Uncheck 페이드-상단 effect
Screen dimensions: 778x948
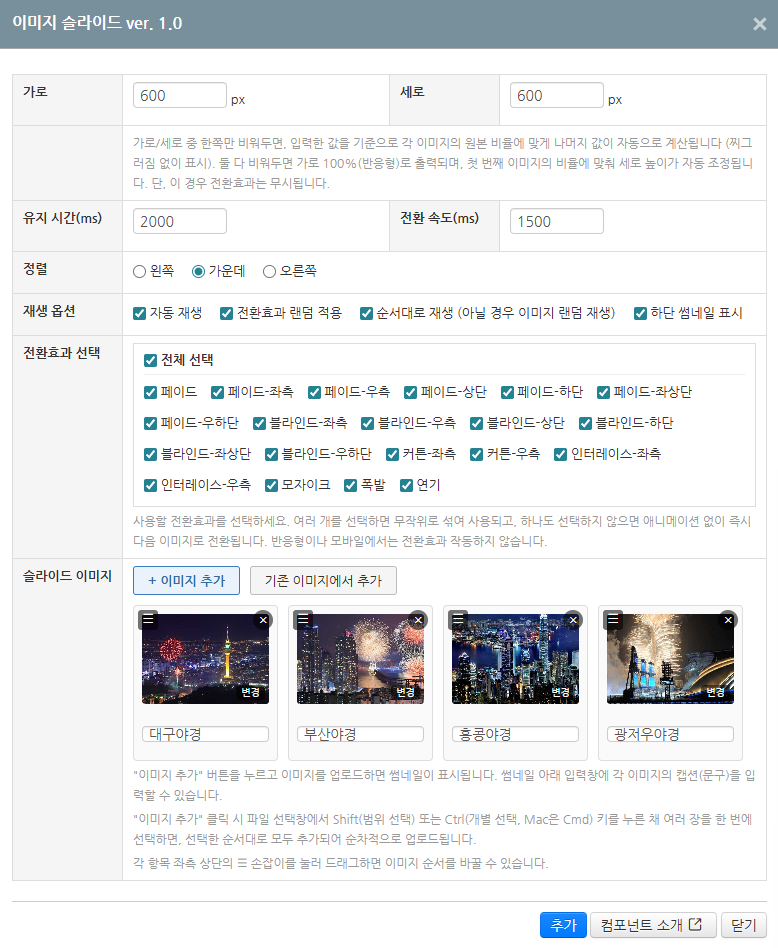pos(410,392)
